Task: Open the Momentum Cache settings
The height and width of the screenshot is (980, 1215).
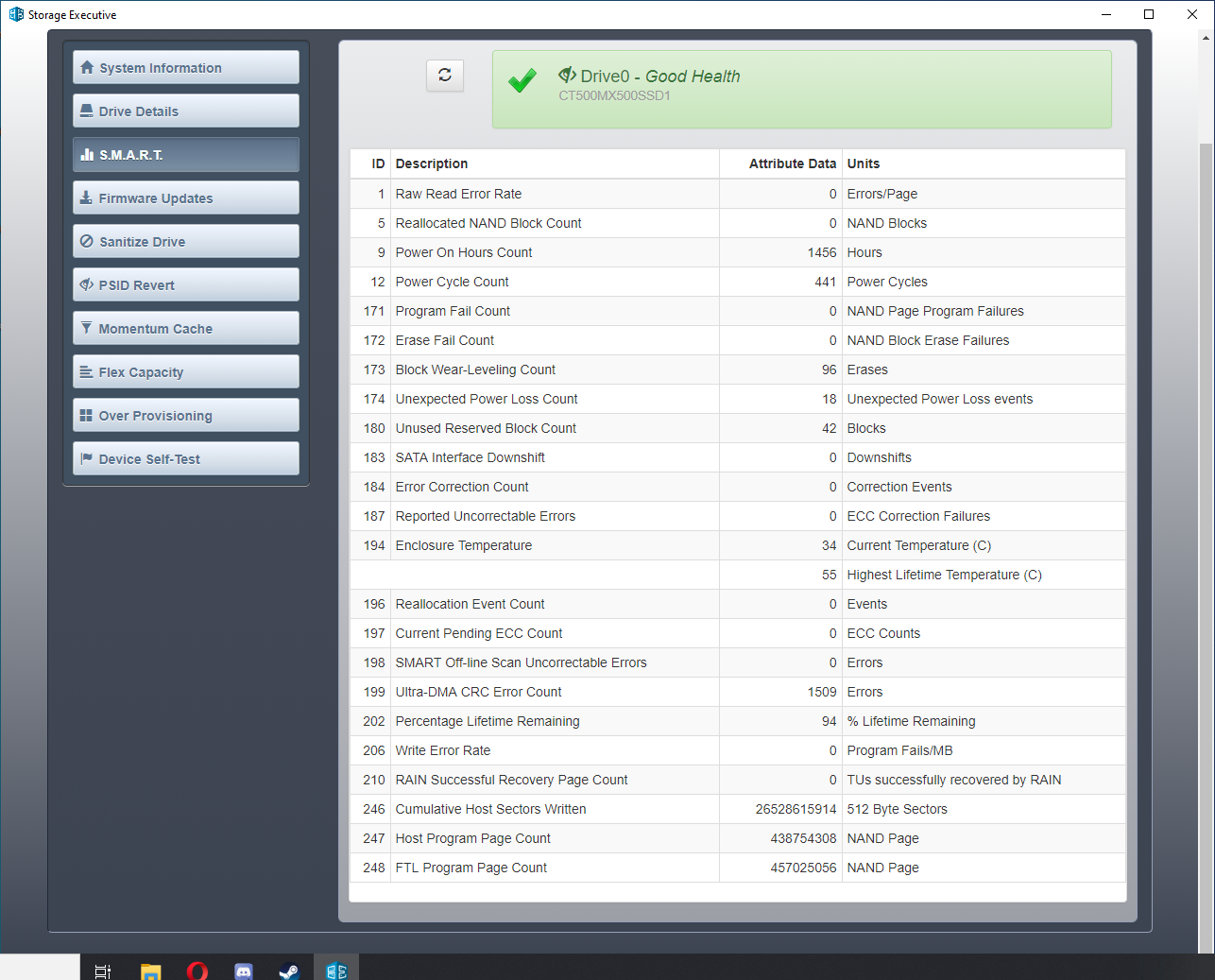Action: tap(186, 328)
